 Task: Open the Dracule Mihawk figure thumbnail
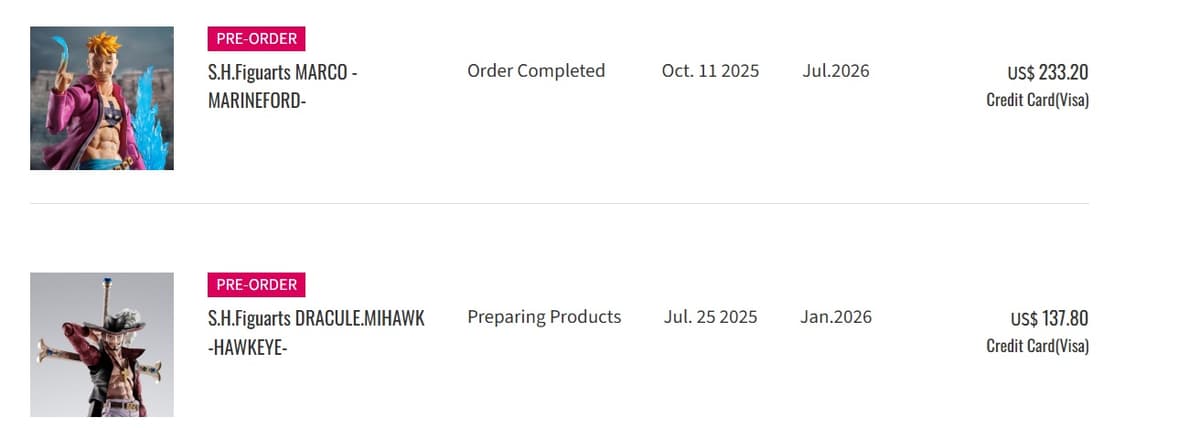click(x=101, y=344)
